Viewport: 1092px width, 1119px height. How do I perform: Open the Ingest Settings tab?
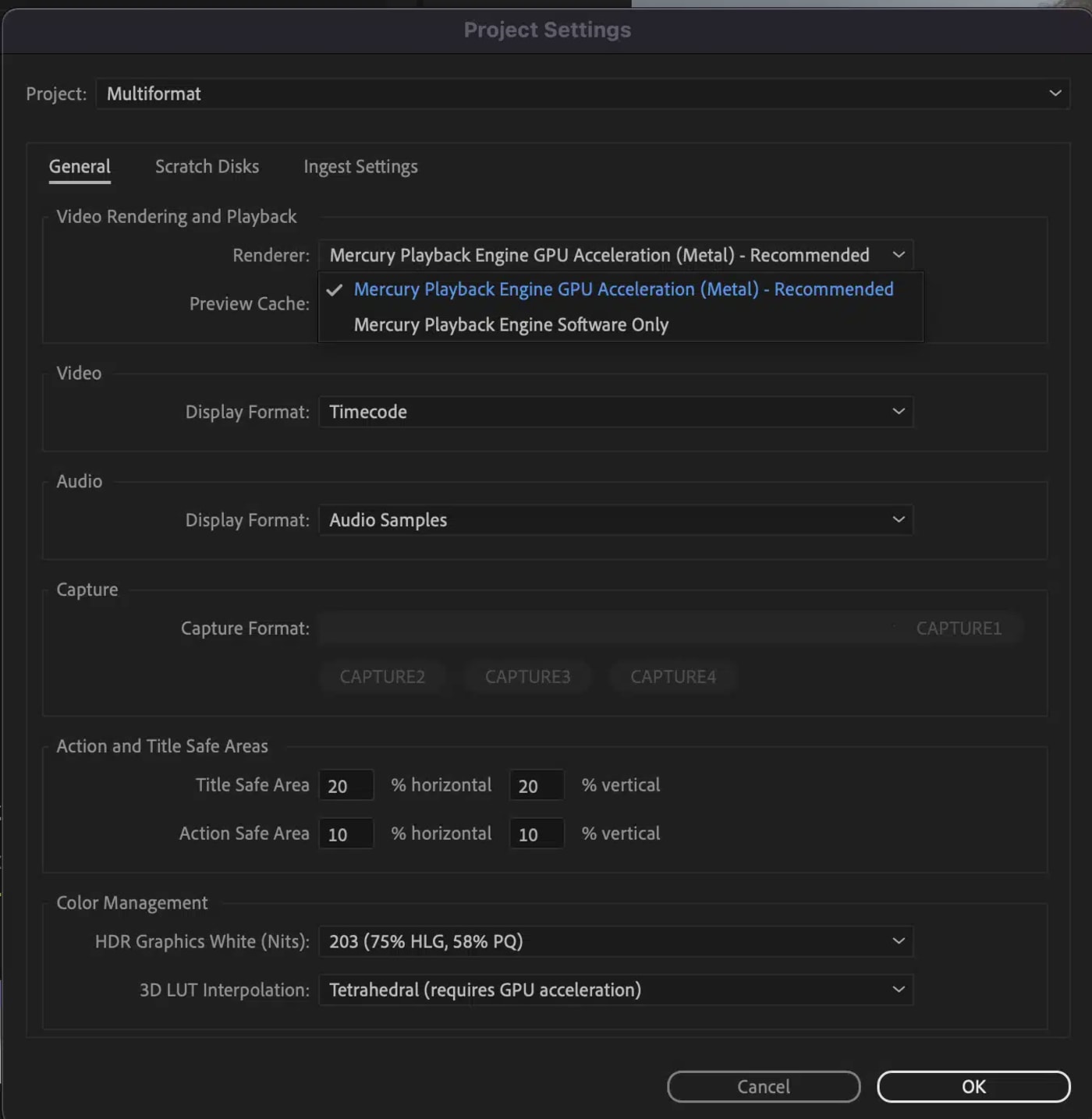[360, 167]
